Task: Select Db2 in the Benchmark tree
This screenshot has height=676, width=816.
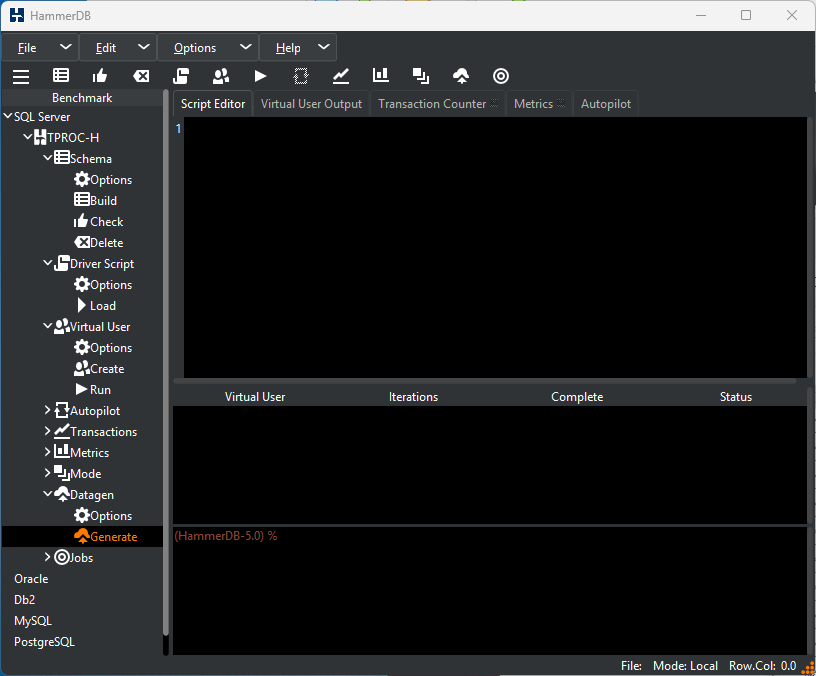Action: point(24,600)
